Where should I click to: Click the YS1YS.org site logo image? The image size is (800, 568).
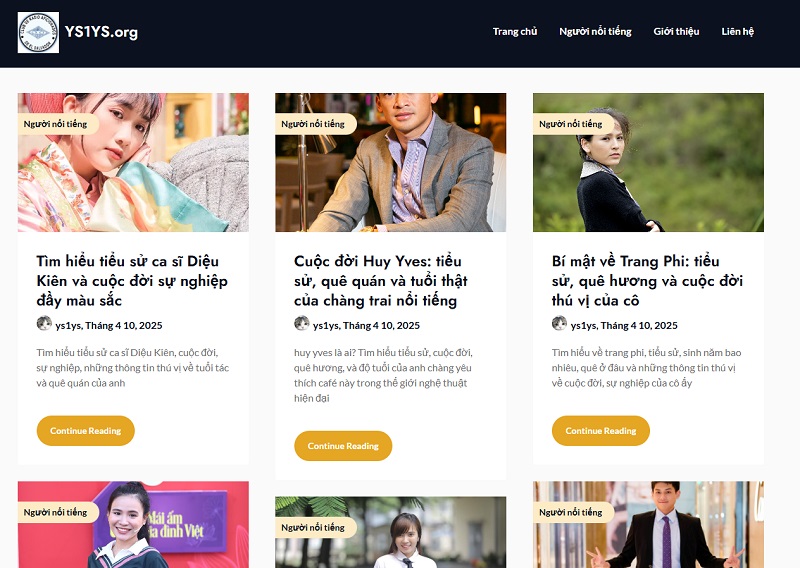click(x=38, y=33)
